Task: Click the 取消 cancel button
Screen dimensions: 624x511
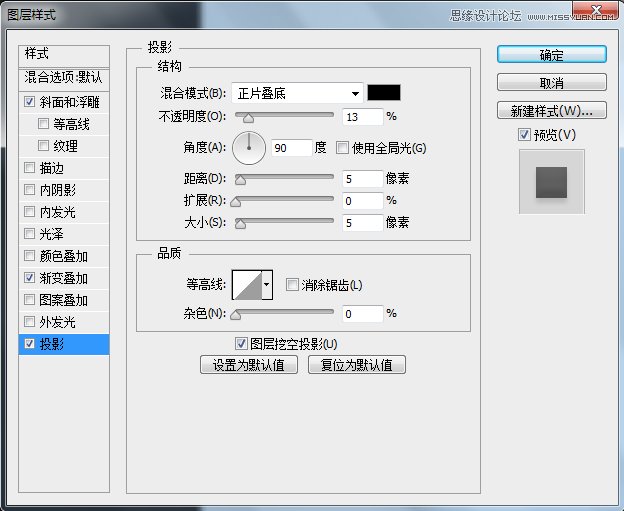Action: tap(552, 83)
